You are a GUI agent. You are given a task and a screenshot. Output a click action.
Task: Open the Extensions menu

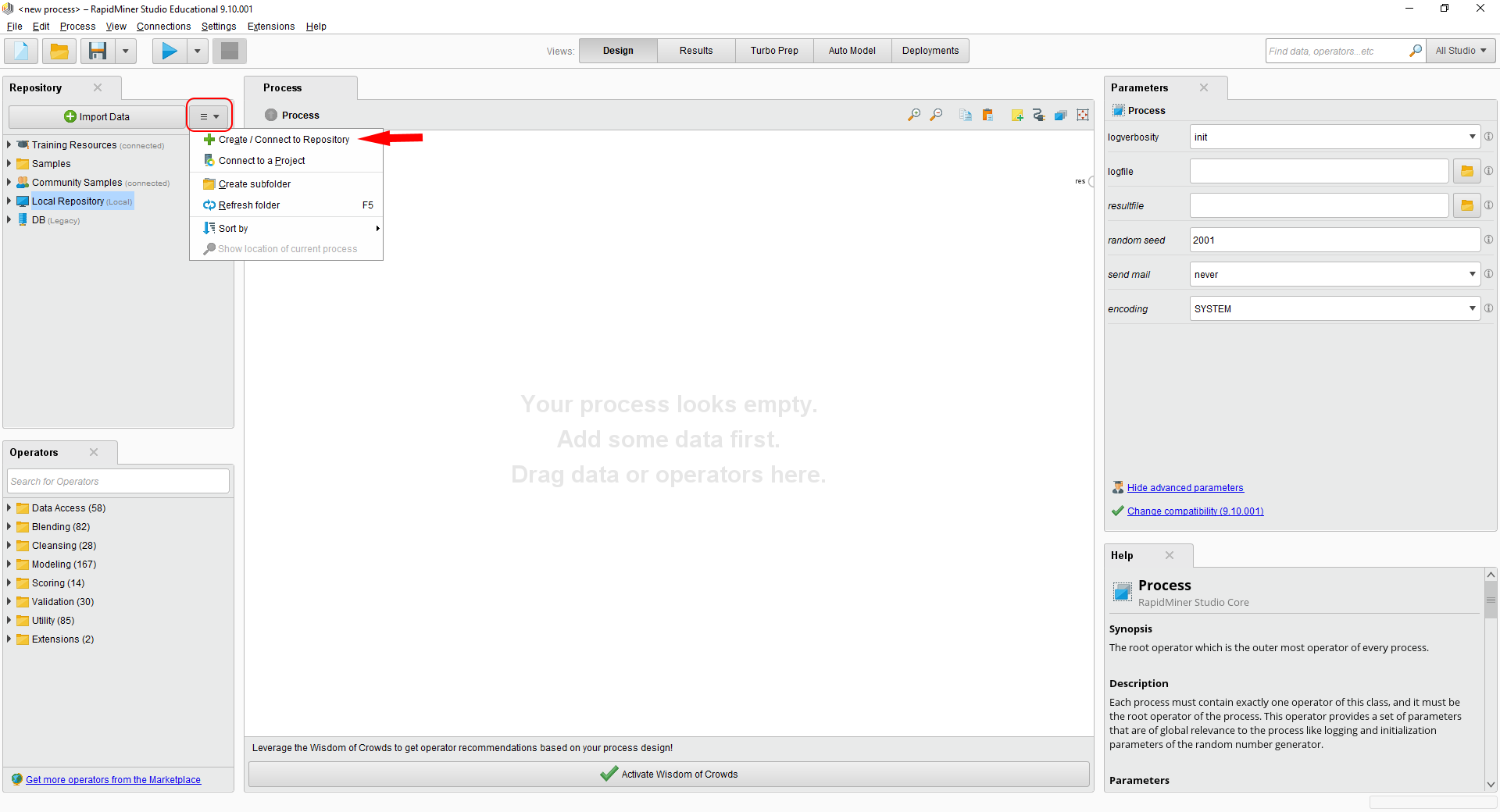click(271, 27)
